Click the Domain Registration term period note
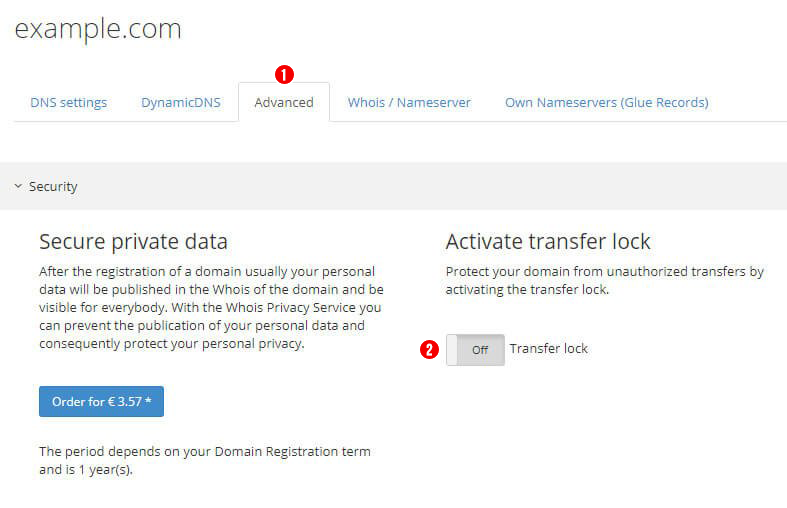 (x=205, y=460)
